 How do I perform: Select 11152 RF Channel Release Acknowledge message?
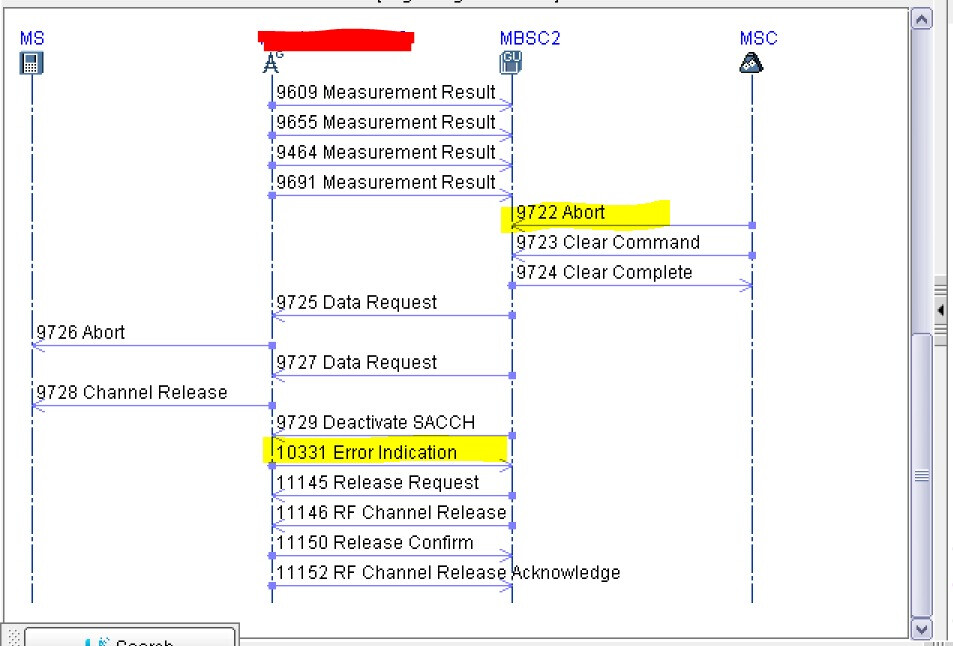point(448,572)
